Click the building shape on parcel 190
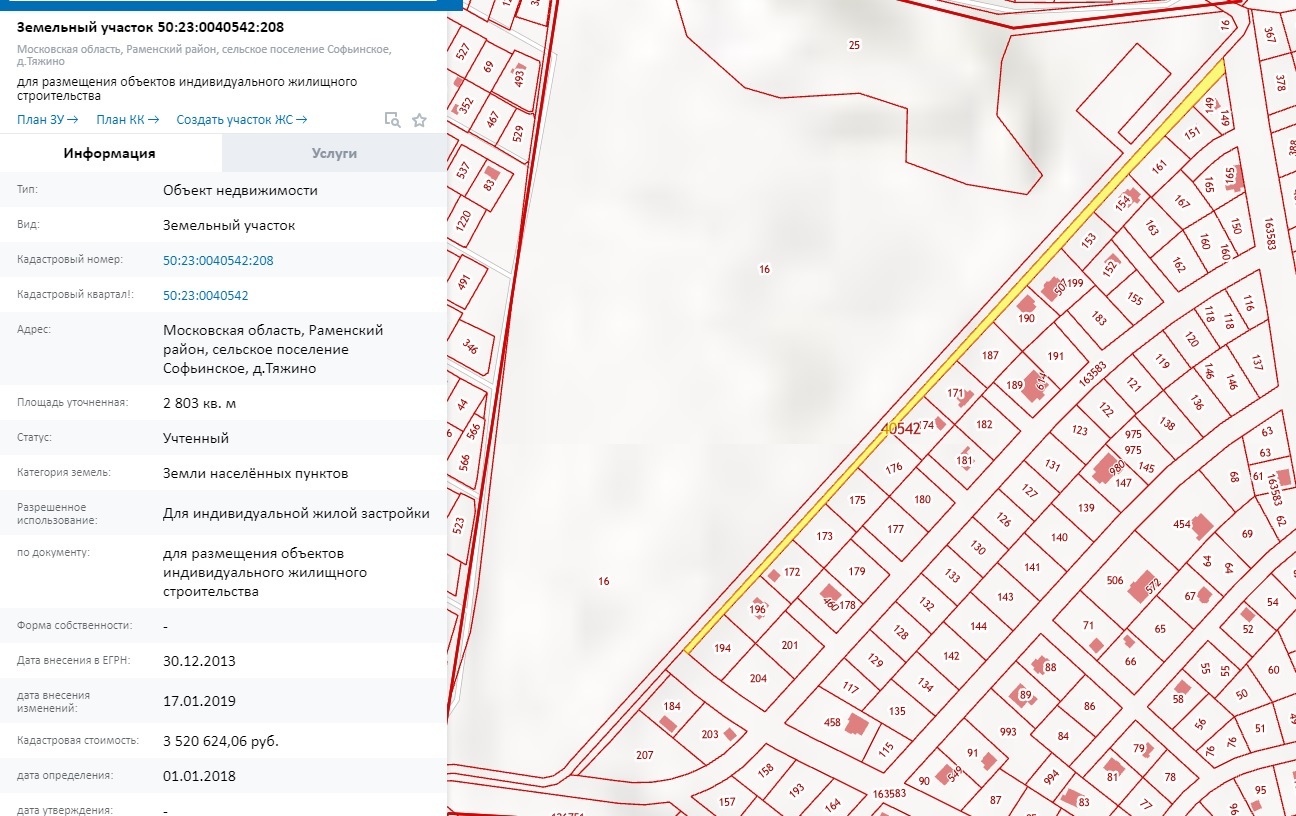The height and width of the screenshot is (816, 1296). (1025, 304)
